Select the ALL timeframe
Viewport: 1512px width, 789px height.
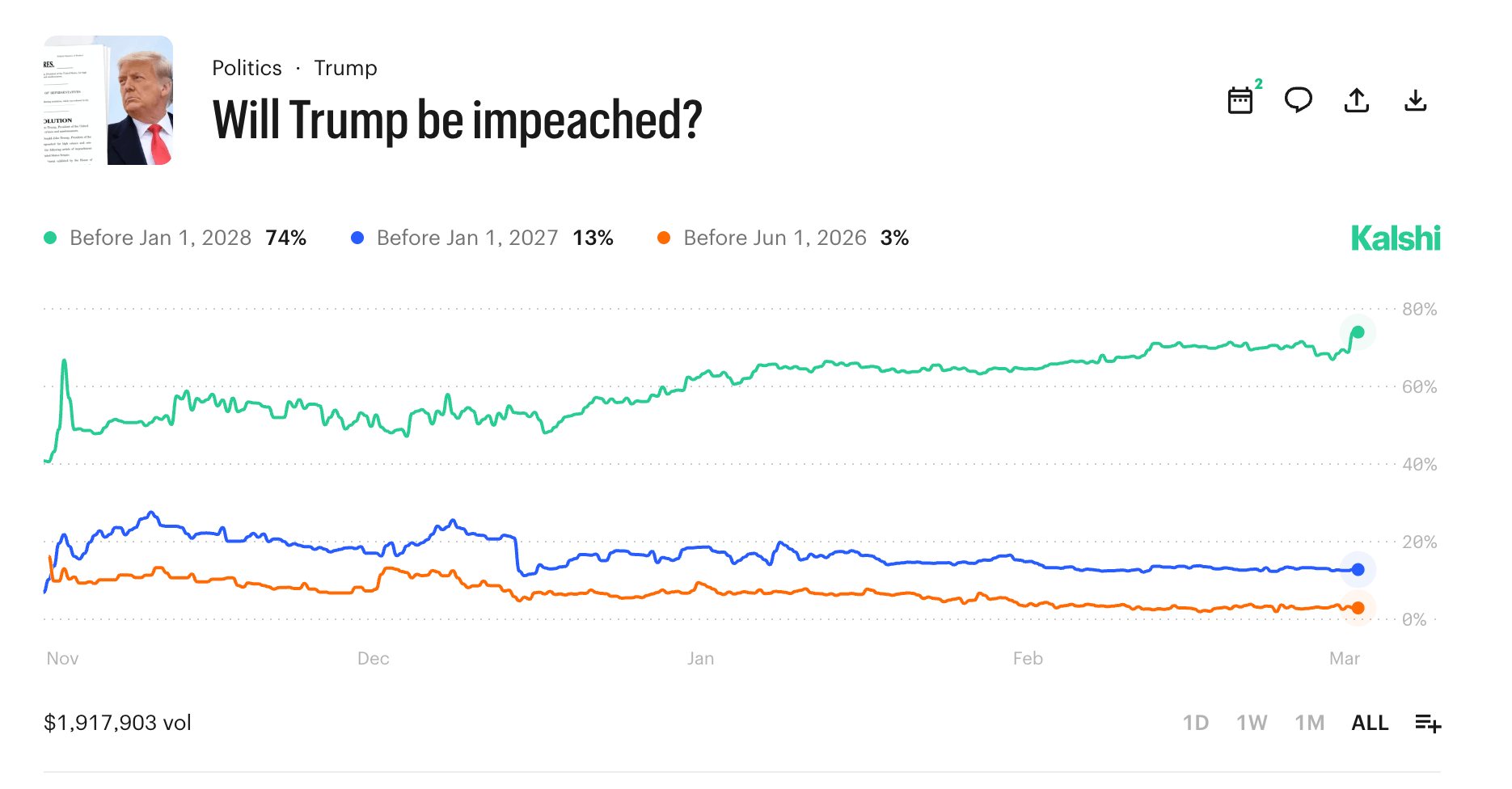pyautogui.click(x=1370, y=723)
